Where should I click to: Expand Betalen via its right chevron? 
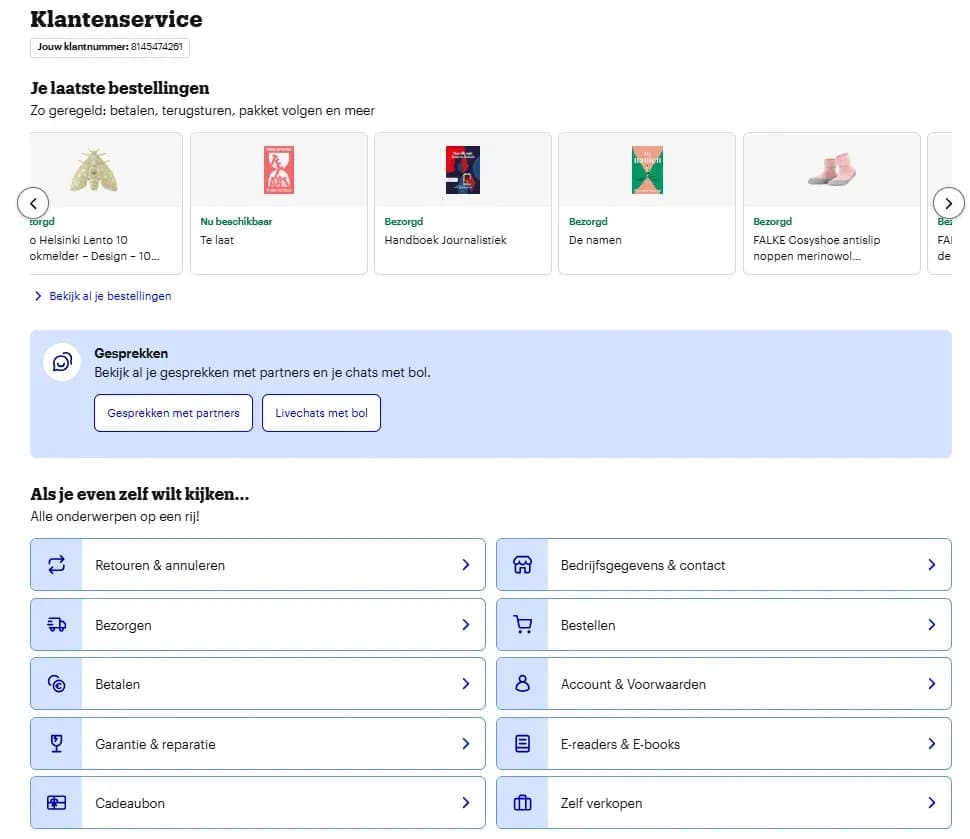pyautogui.click(x=466, y=684)
